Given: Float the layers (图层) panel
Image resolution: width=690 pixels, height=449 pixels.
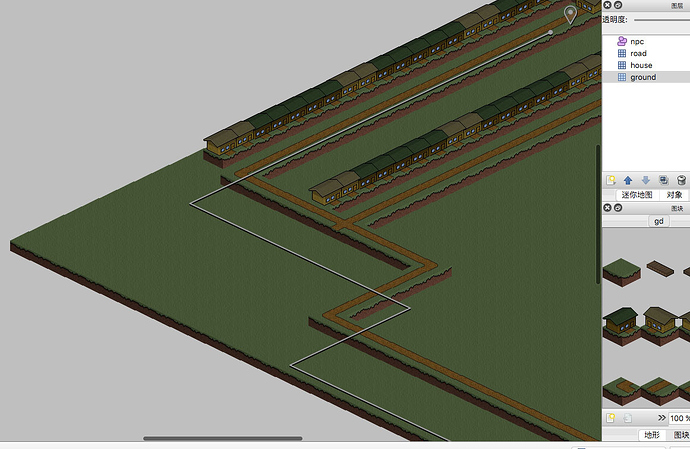Looking at the screenshot, I should click(618, 5).
